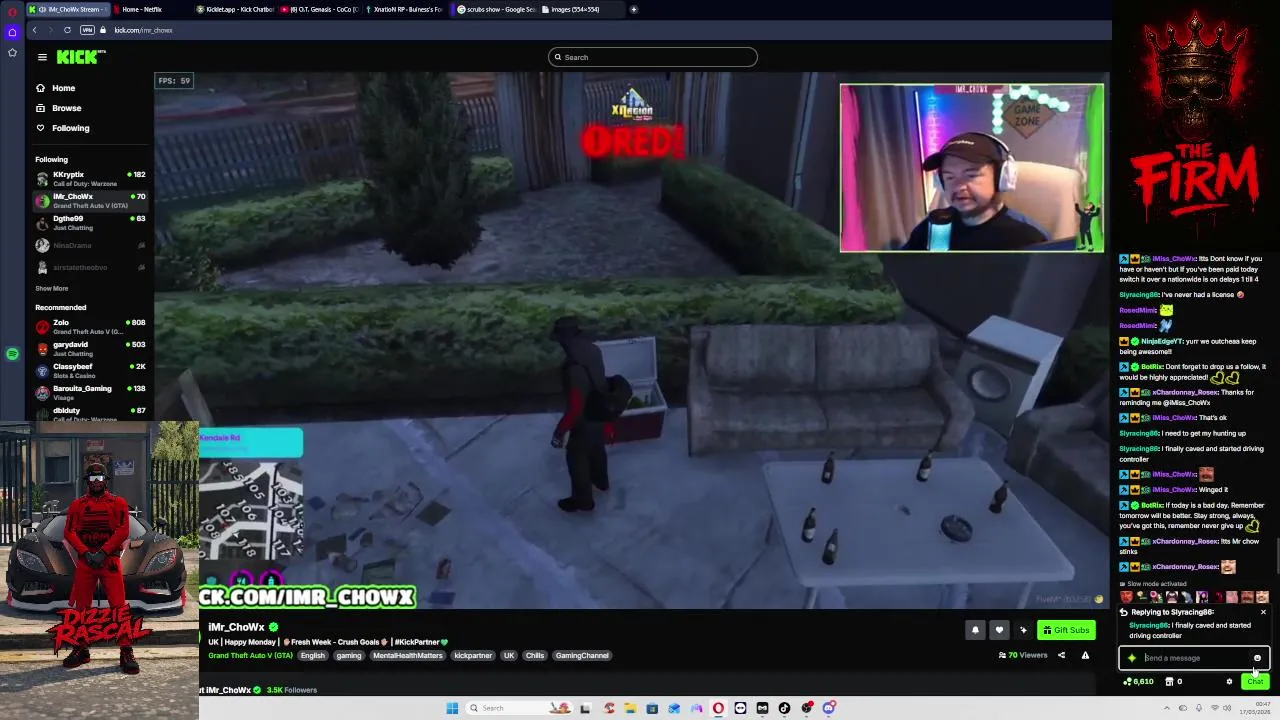Show hidden system tray icons

click(x=1167, y=708)
